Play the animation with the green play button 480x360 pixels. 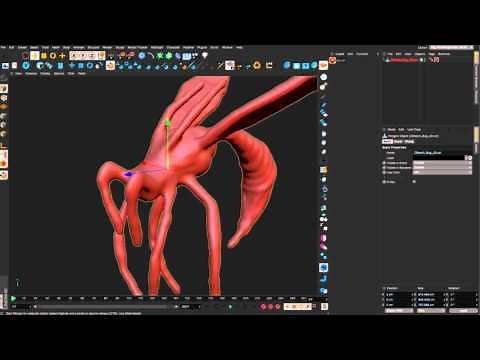tap(13, 299)
